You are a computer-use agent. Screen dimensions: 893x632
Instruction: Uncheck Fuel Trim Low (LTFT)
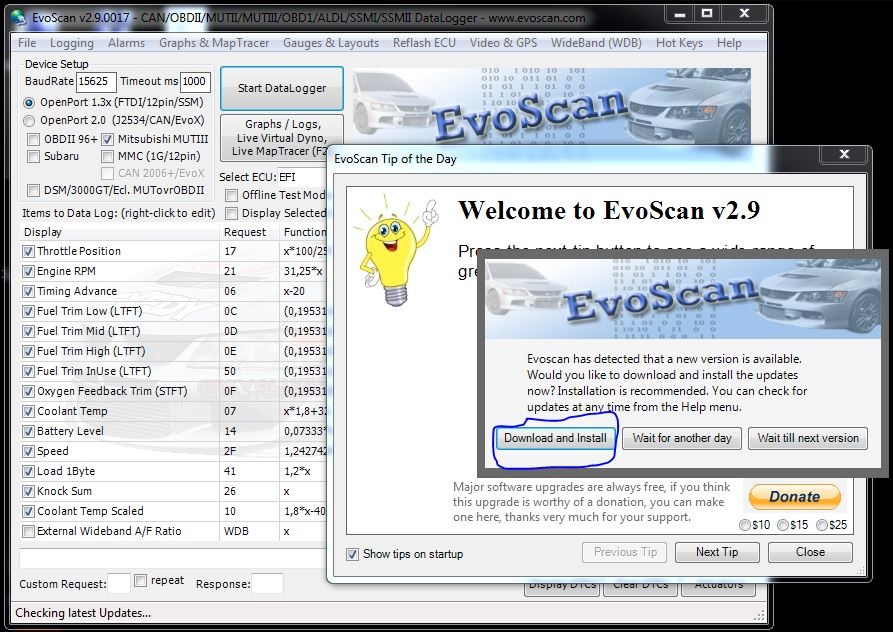[x=28, y=311]
